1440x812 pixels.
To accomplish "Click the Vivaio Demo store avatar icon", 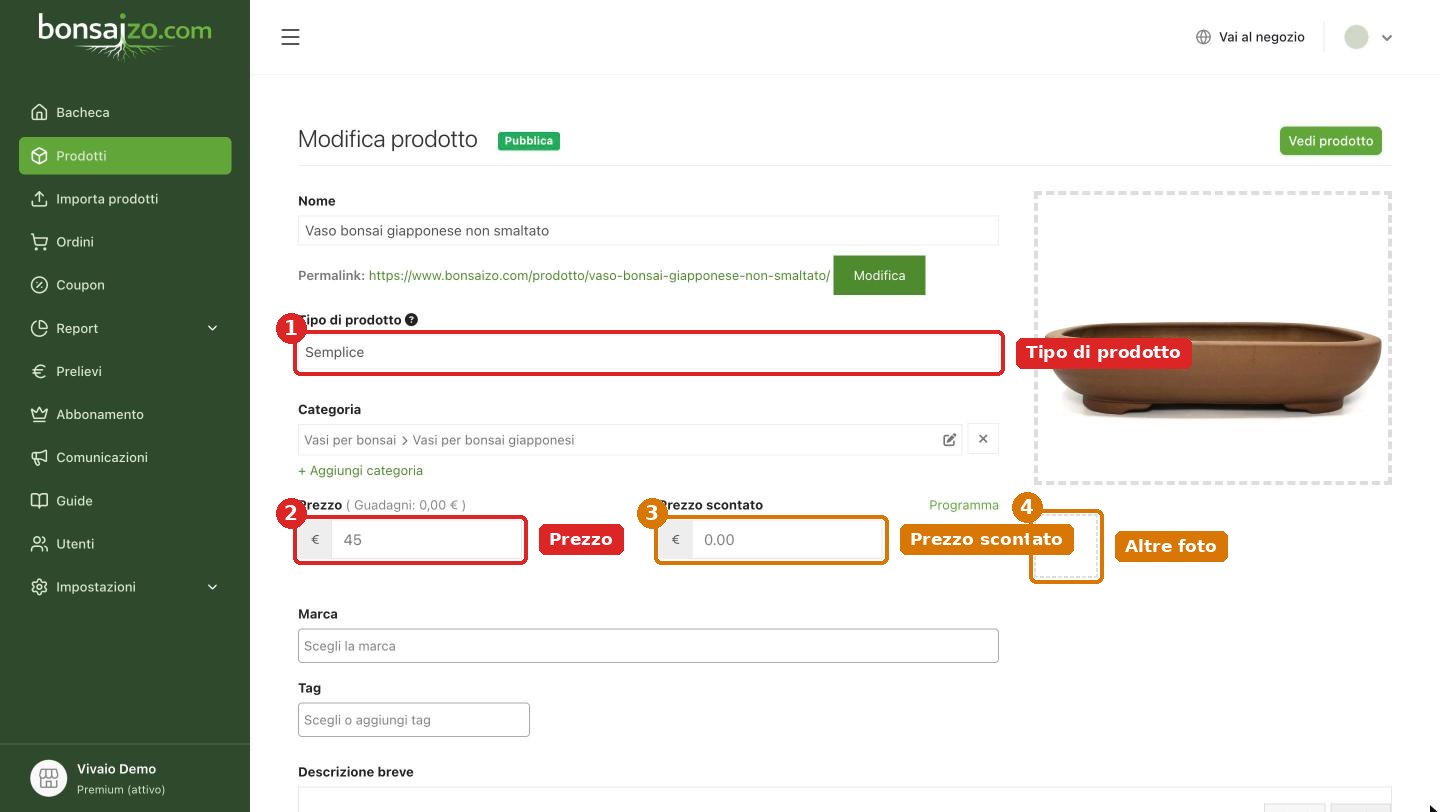I will coord(48,778).
